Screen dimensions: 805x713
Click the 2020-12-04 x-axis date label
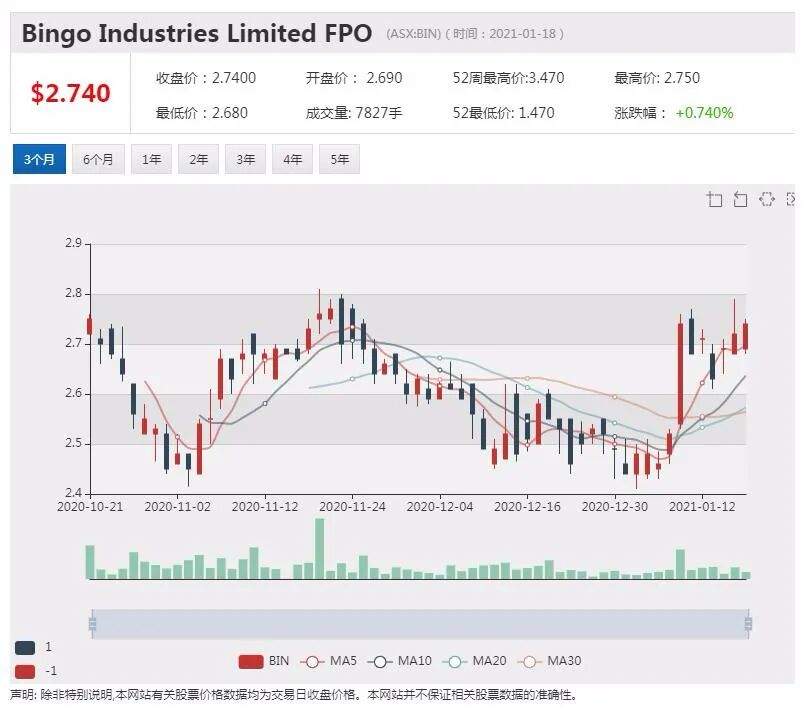440,507
